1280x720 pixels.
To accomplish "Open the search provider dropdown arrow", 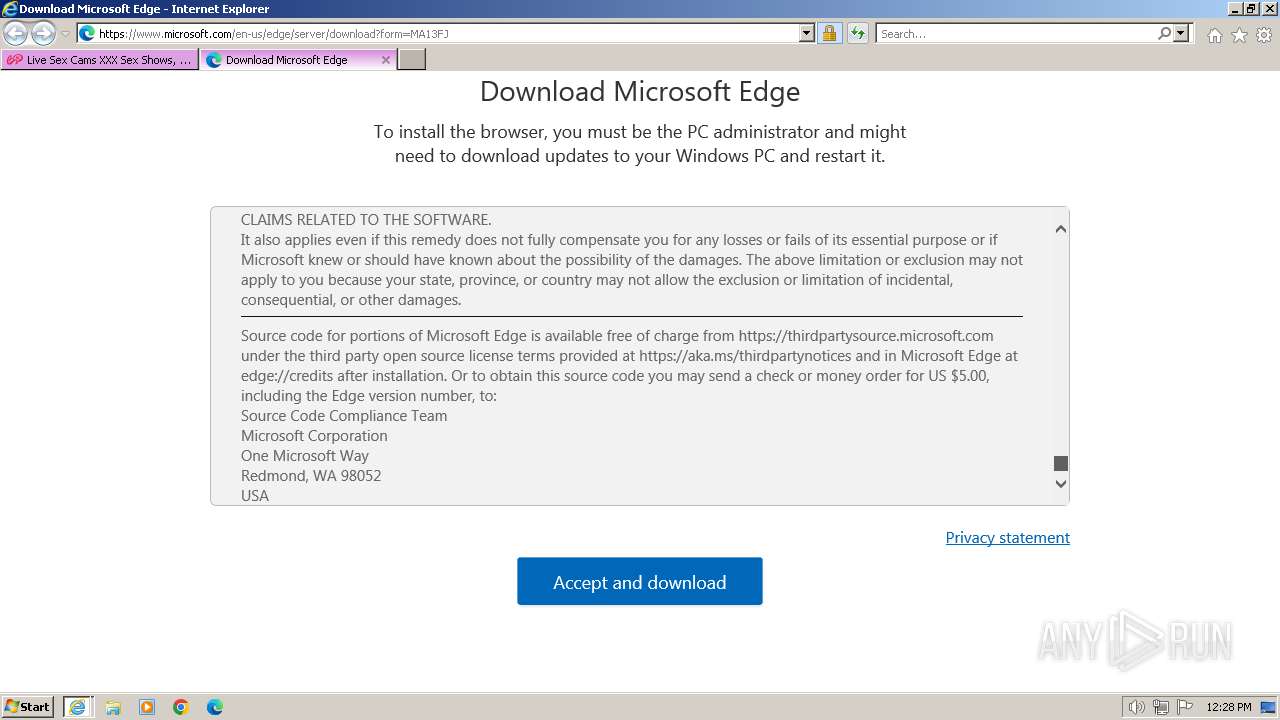I will (x=1181, y=33).
